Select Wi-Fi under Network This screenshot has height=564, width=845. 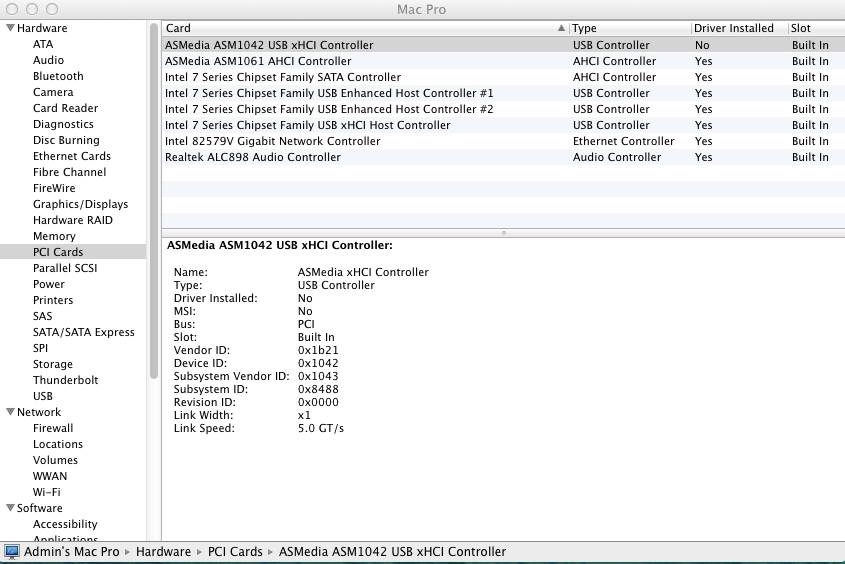click(x=46, y=492)
